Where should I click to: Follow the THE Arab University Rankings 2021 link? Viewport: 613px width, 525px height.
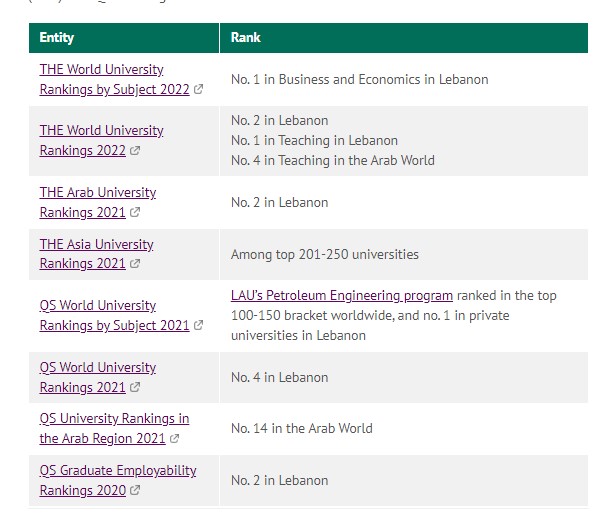pos(97,202)
